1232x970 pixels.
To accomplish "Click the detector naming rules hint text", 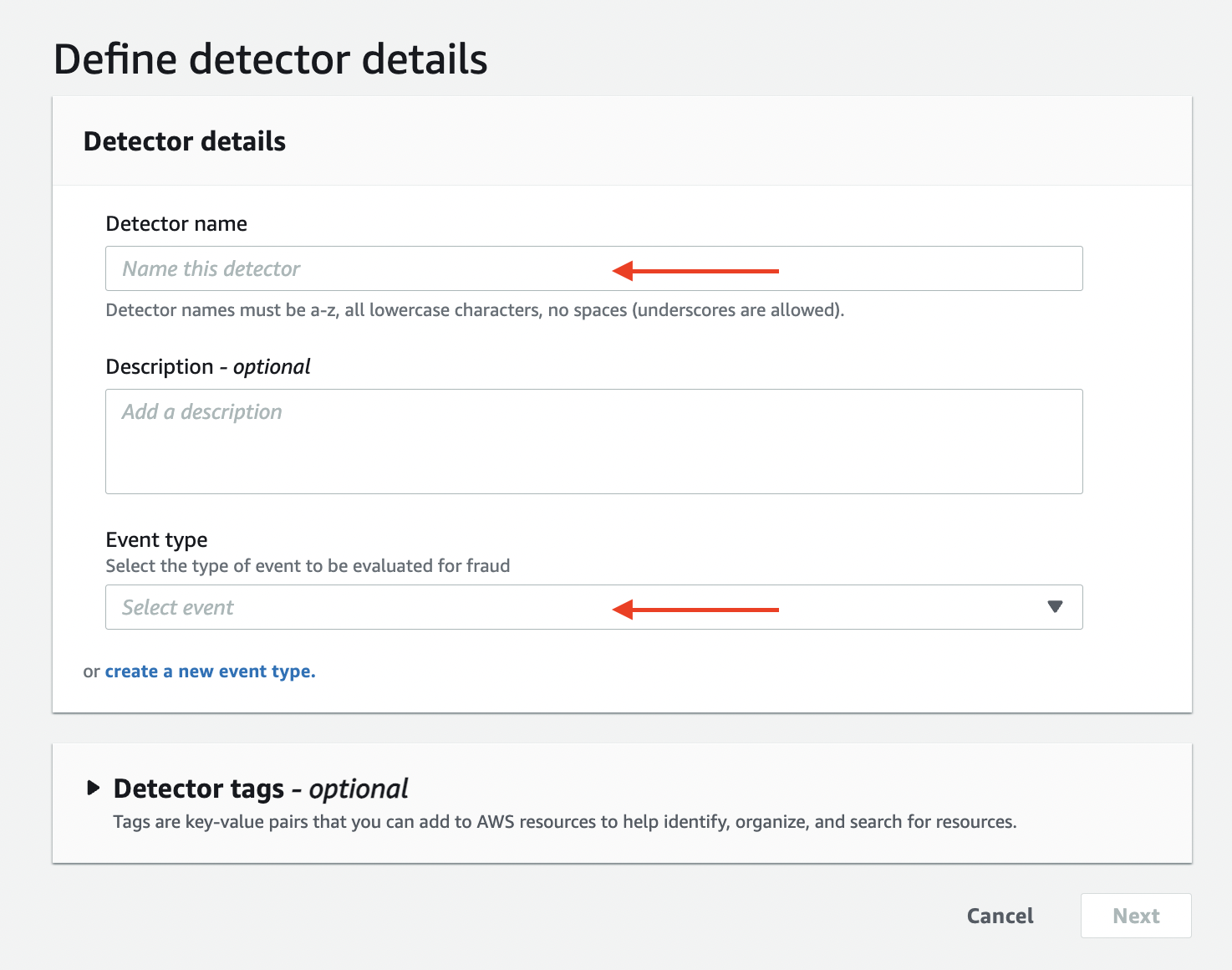I will (x=475, y=310).
